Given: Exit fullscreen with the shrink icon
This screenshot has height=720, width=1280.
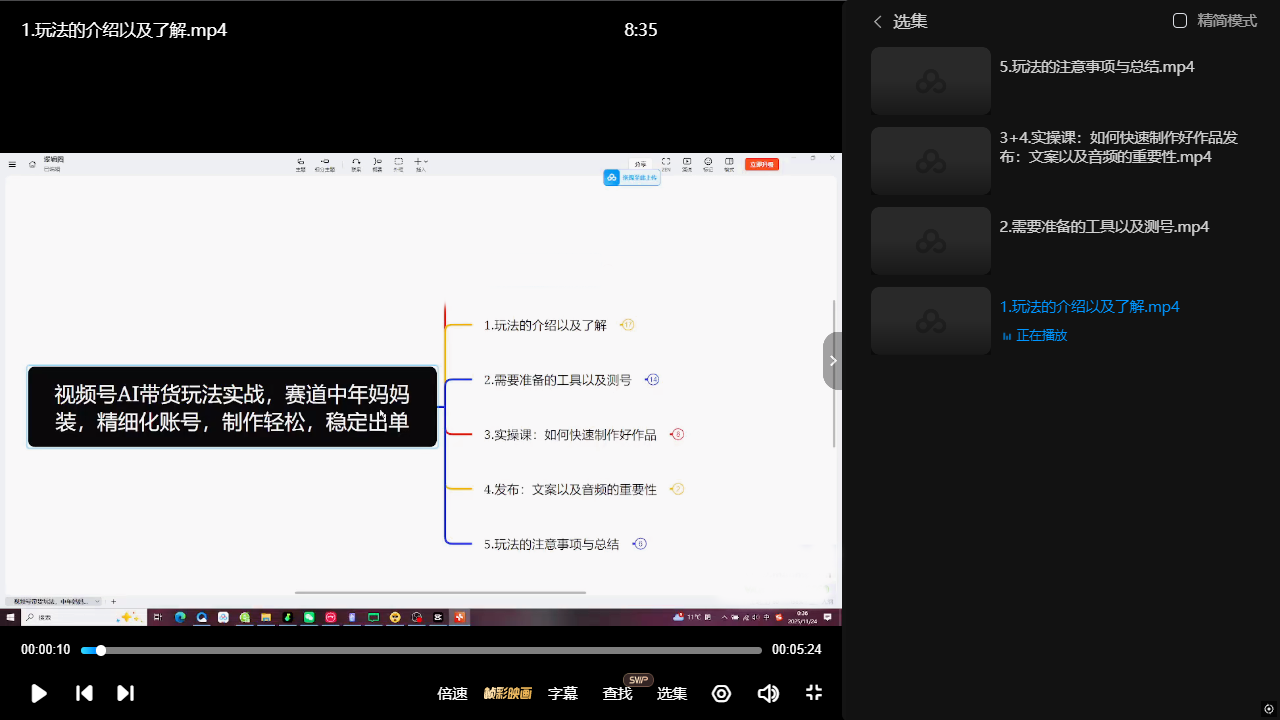Looking at the screenshot, I should click(x=814, y=693).
